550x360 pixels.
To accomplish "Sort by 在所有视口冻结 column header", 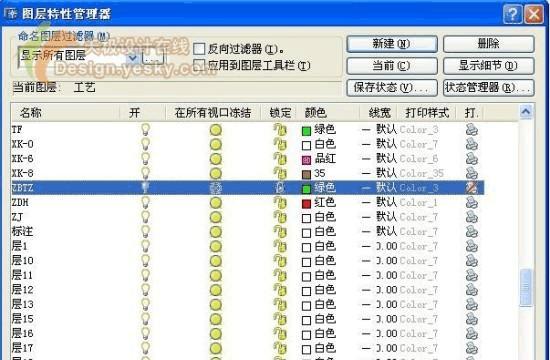I will click(213, 113).
